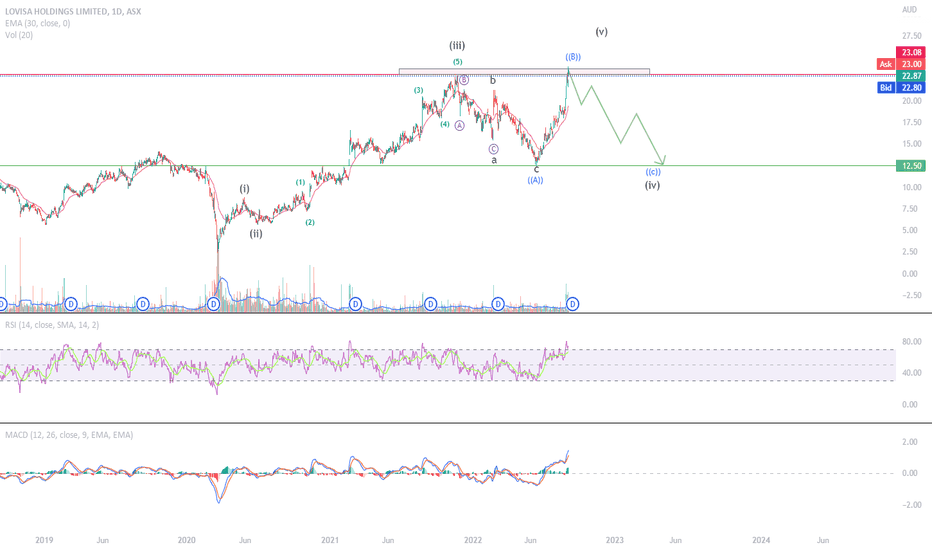Click the AUD currency label
Viewport: 932px width, 550px height.
pyautogui.click(x=909, y=10)
